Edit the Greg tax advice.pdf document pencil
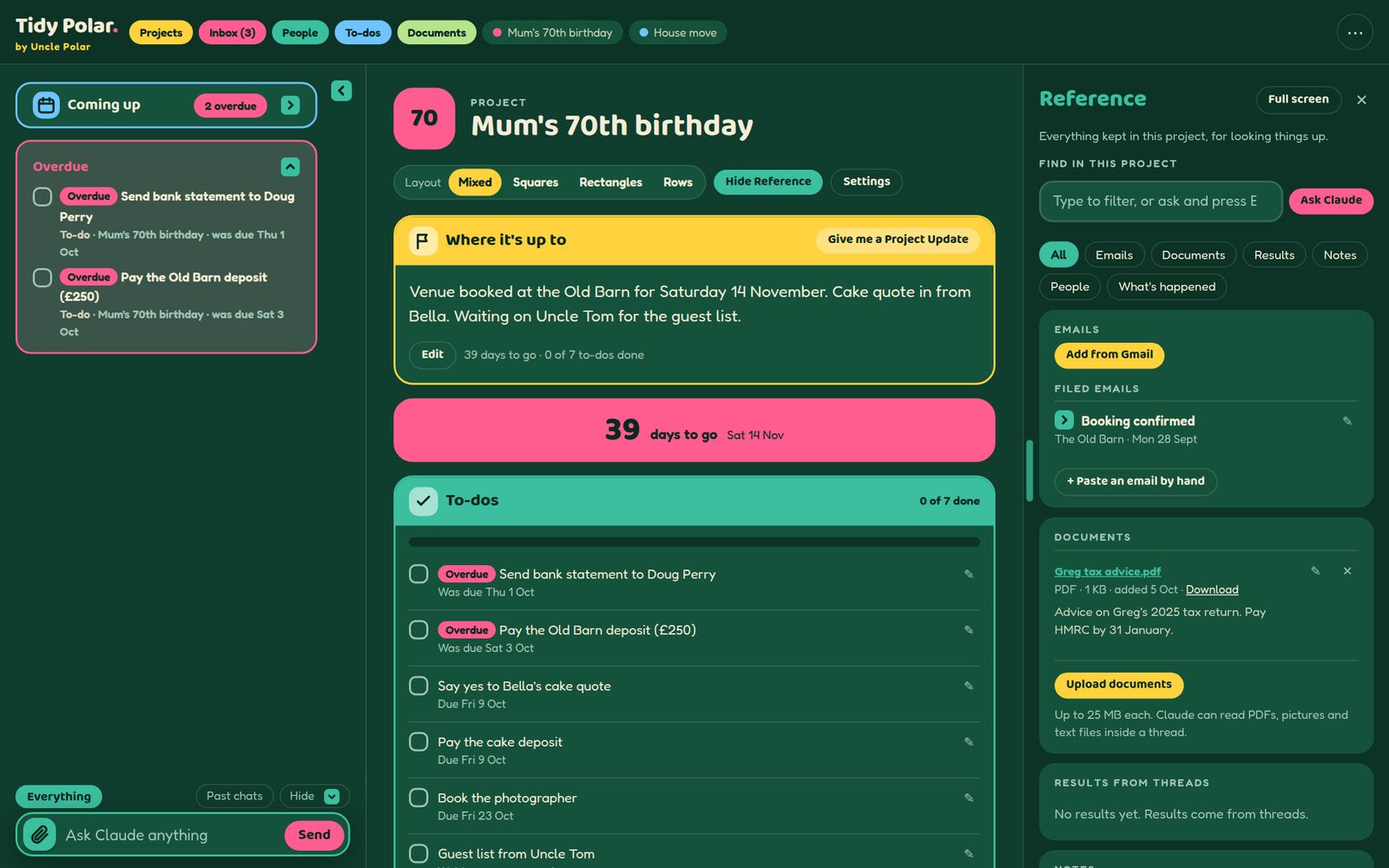The height and width of the screenshot is (868, 1389). tap(1315, 571)
